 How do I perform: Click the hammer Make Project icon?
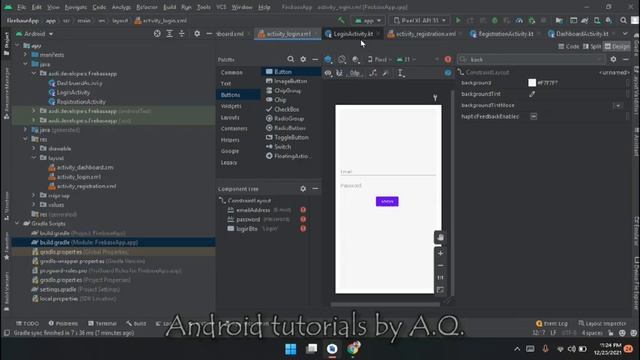click(x=341, y=20)
